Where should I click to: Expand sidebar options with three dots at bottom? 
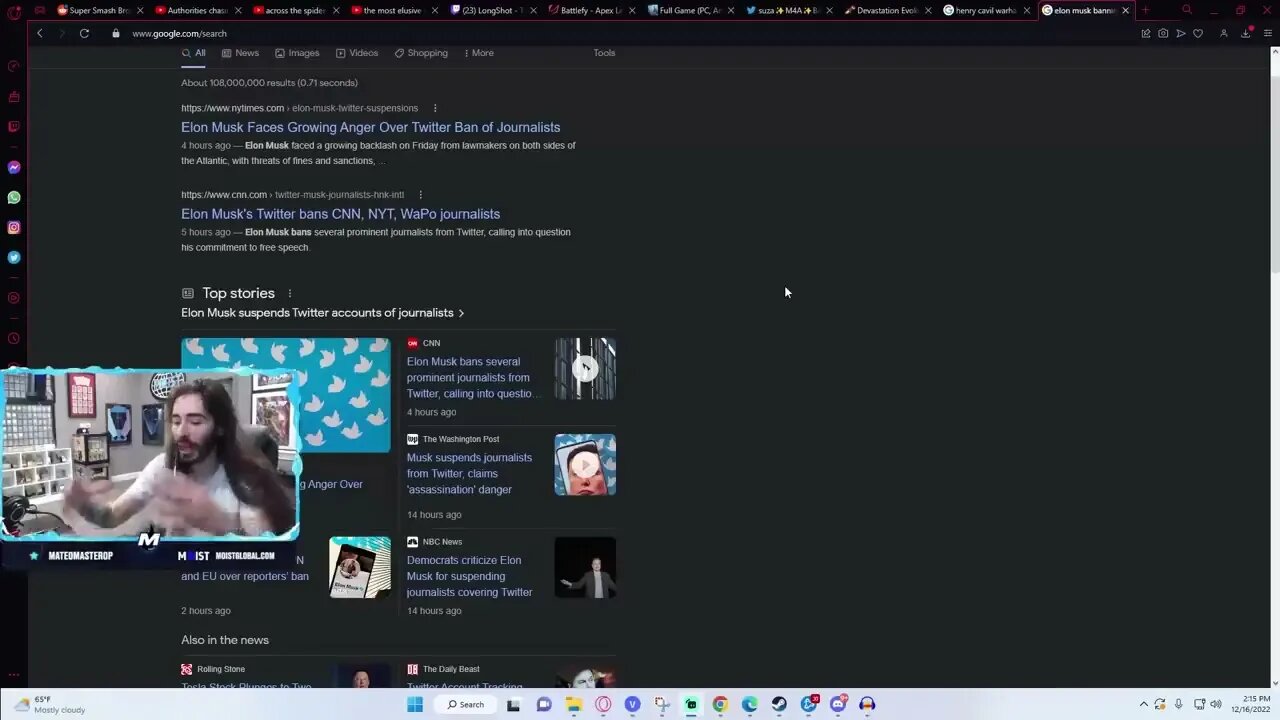14,675
